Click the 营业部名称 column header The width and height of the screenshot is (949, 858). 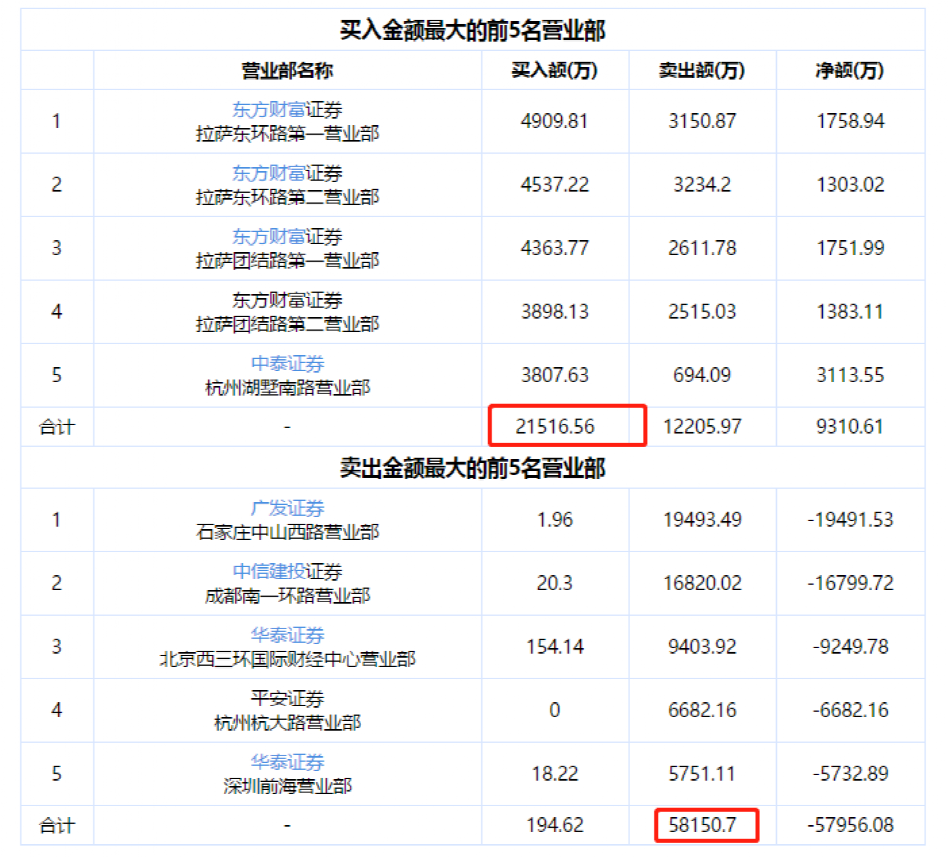pyautogui.click(x=287, y=70)
